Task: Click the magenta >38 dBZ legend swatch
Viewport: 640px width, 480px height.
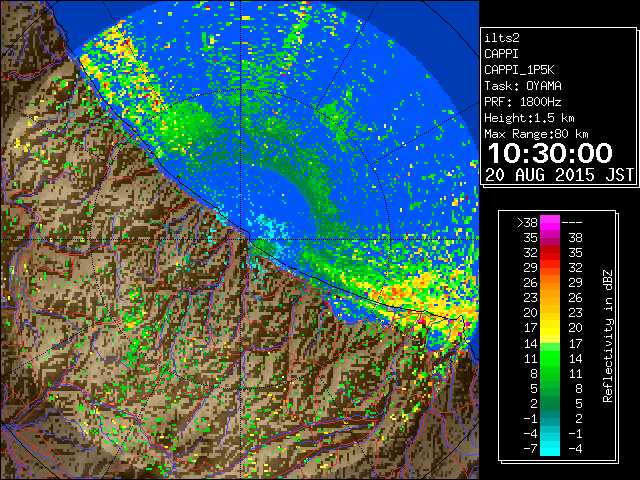Action: (550, 222)
